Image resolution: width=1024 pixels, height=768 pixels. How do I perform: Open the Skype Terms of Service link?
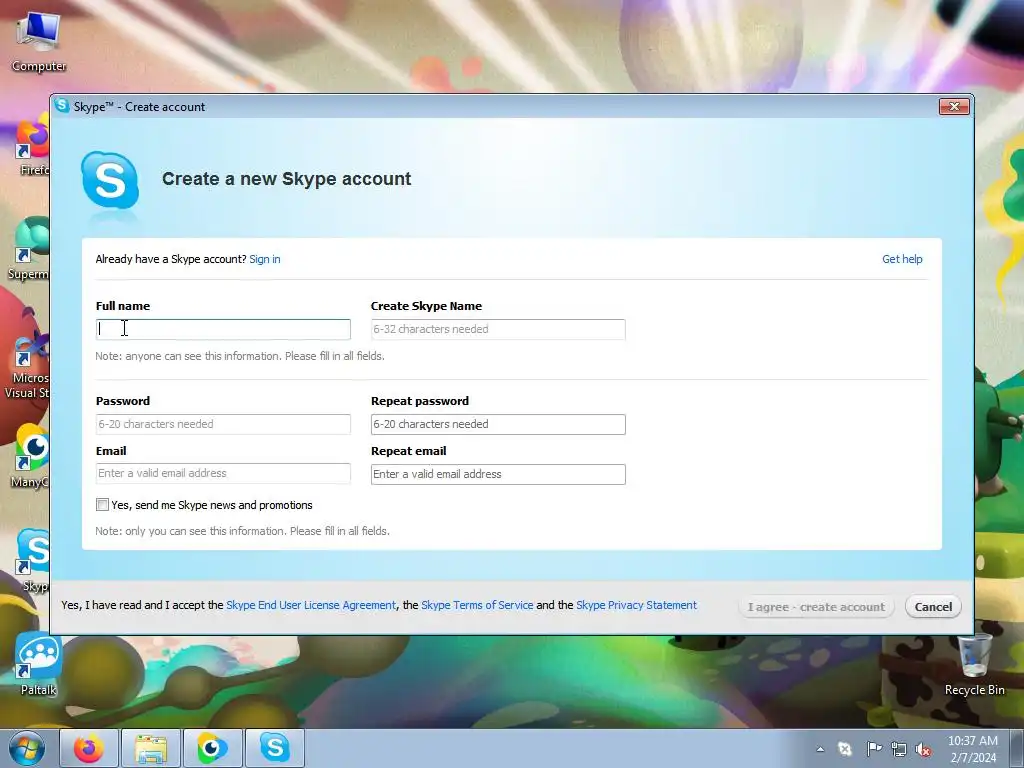click(477, 605)
